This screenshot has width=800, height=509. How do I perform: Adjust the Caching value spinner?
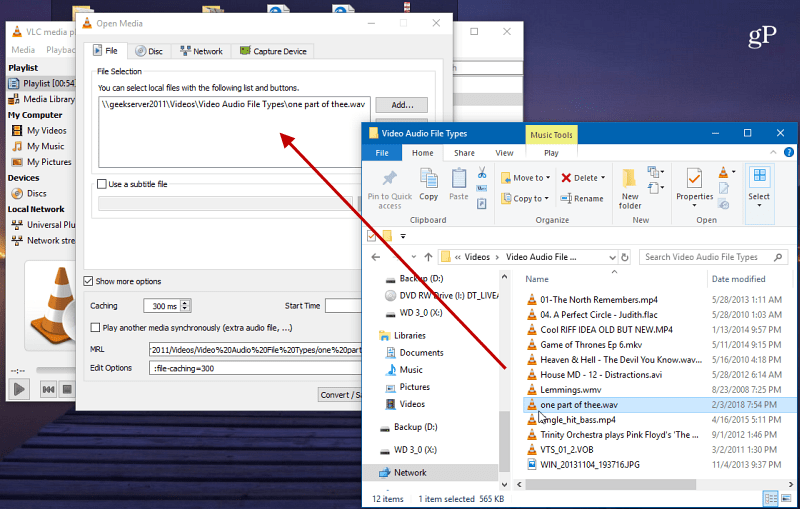click(x=185, y=306)
